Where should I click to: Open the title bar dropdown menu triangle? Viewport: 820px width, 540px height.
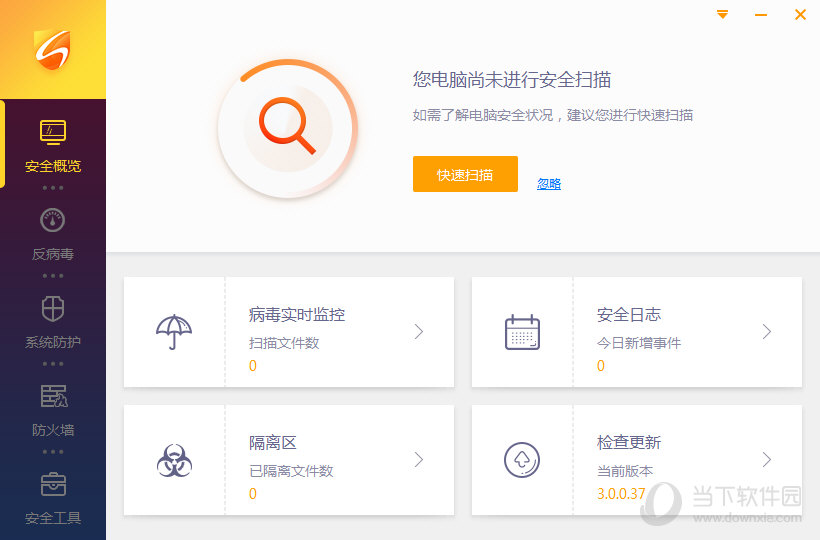point(723,15)
